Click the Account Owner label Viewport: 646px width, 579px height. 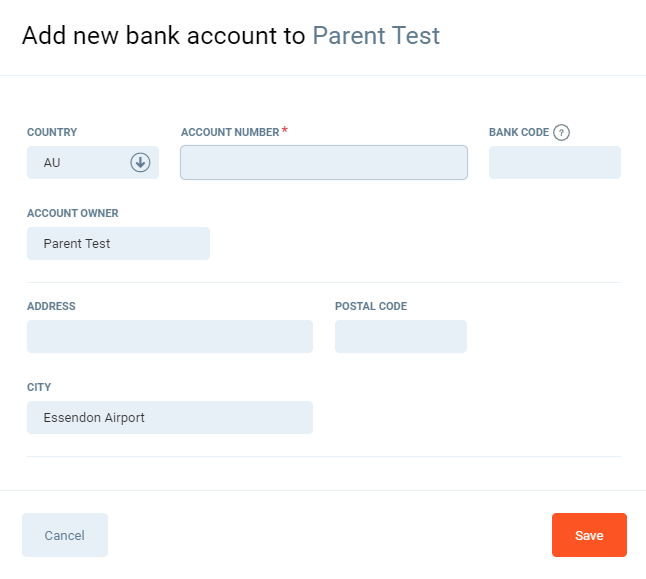73,213
